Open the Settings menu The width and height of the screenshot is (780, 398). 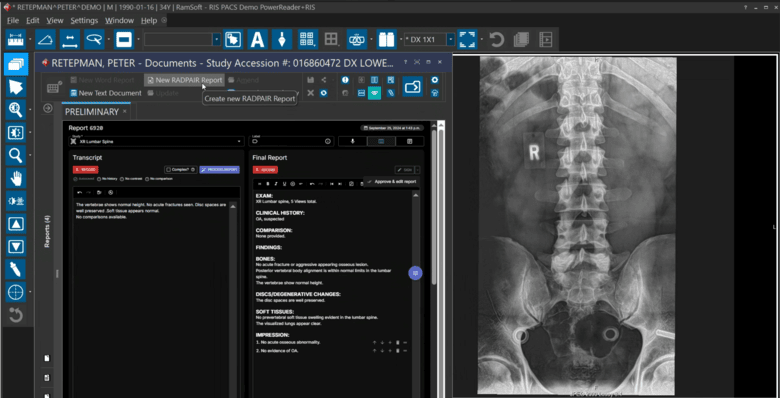coord(84,20)
